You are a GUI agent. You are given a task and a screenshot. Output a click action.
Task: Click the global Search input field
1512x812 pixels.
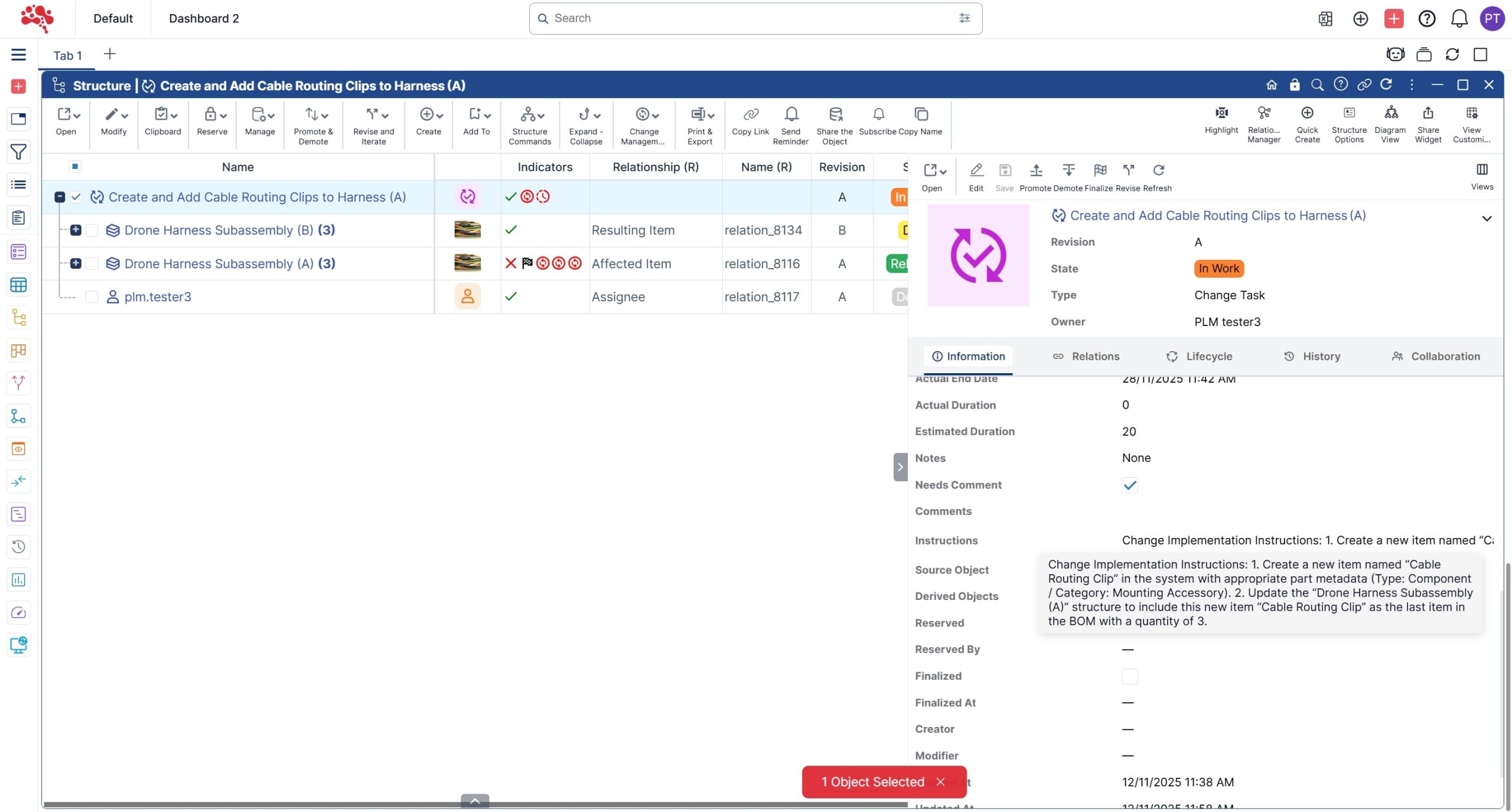pyautogui.click(x=750, y=18)
